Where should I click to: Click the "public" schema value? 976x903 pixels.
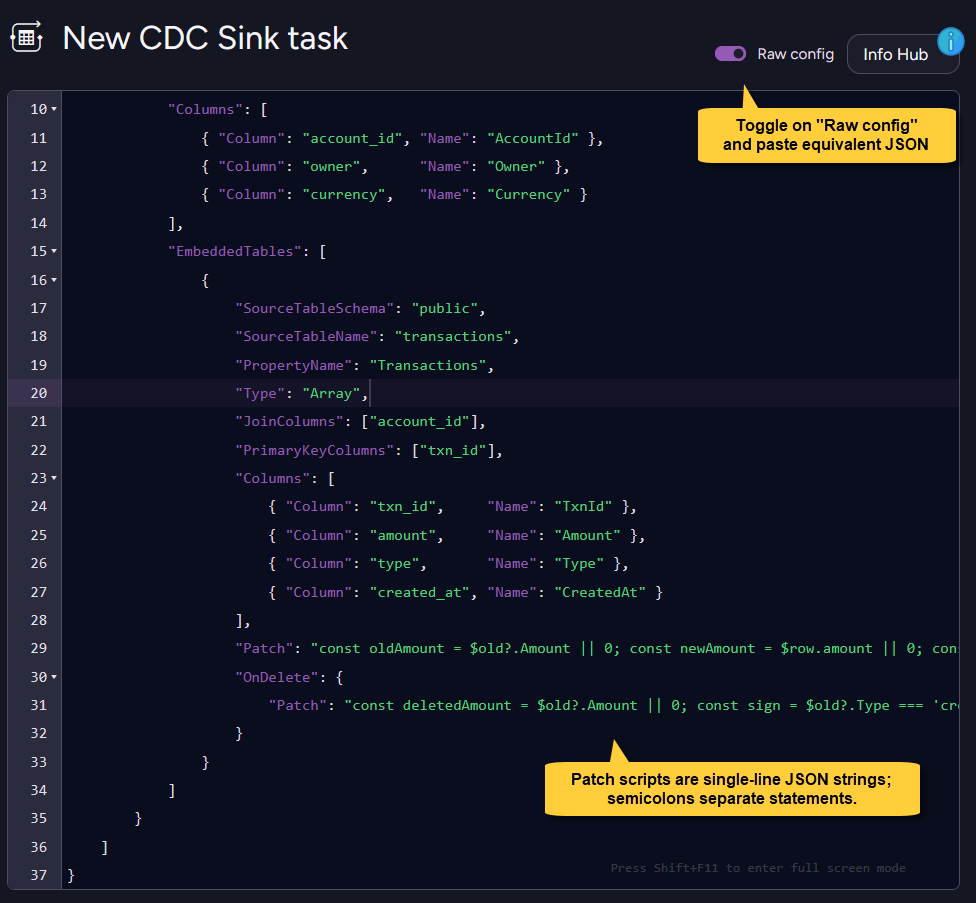pyautogui.click(x=444, y=309)
